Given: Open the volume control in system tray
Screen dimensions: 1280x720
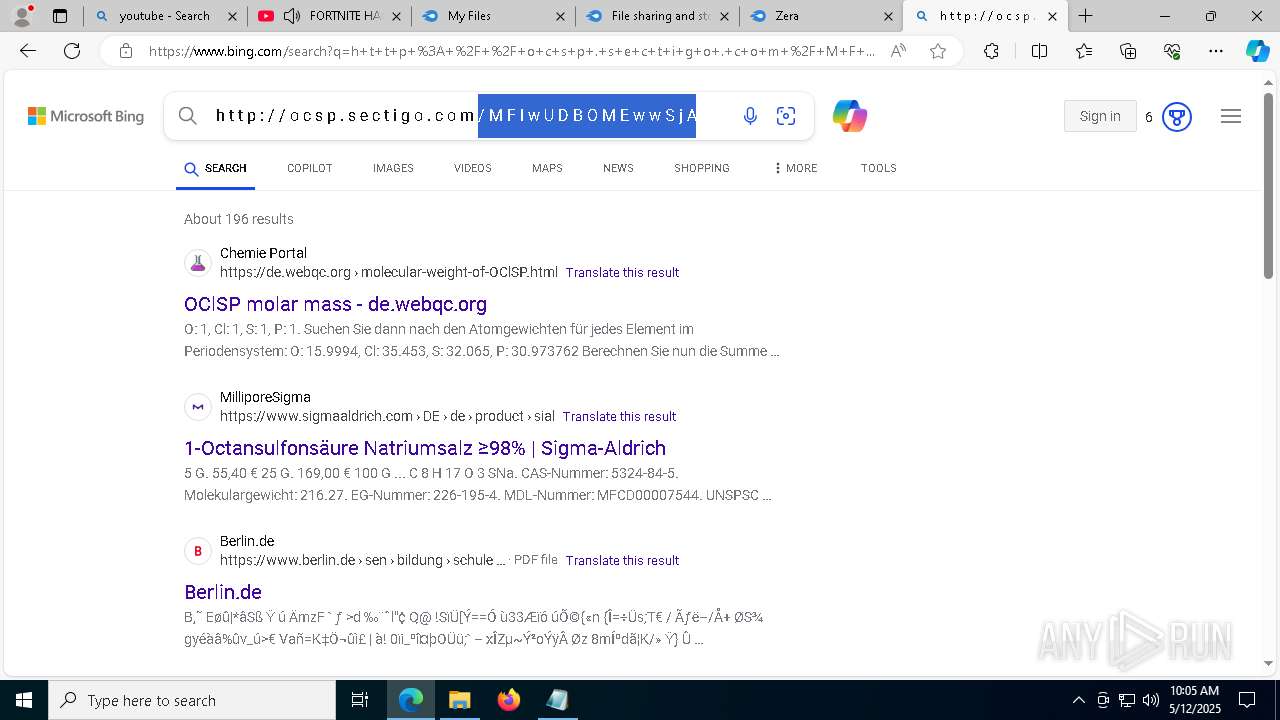Looking at the screenshot, I should (x=1151, y=700).
